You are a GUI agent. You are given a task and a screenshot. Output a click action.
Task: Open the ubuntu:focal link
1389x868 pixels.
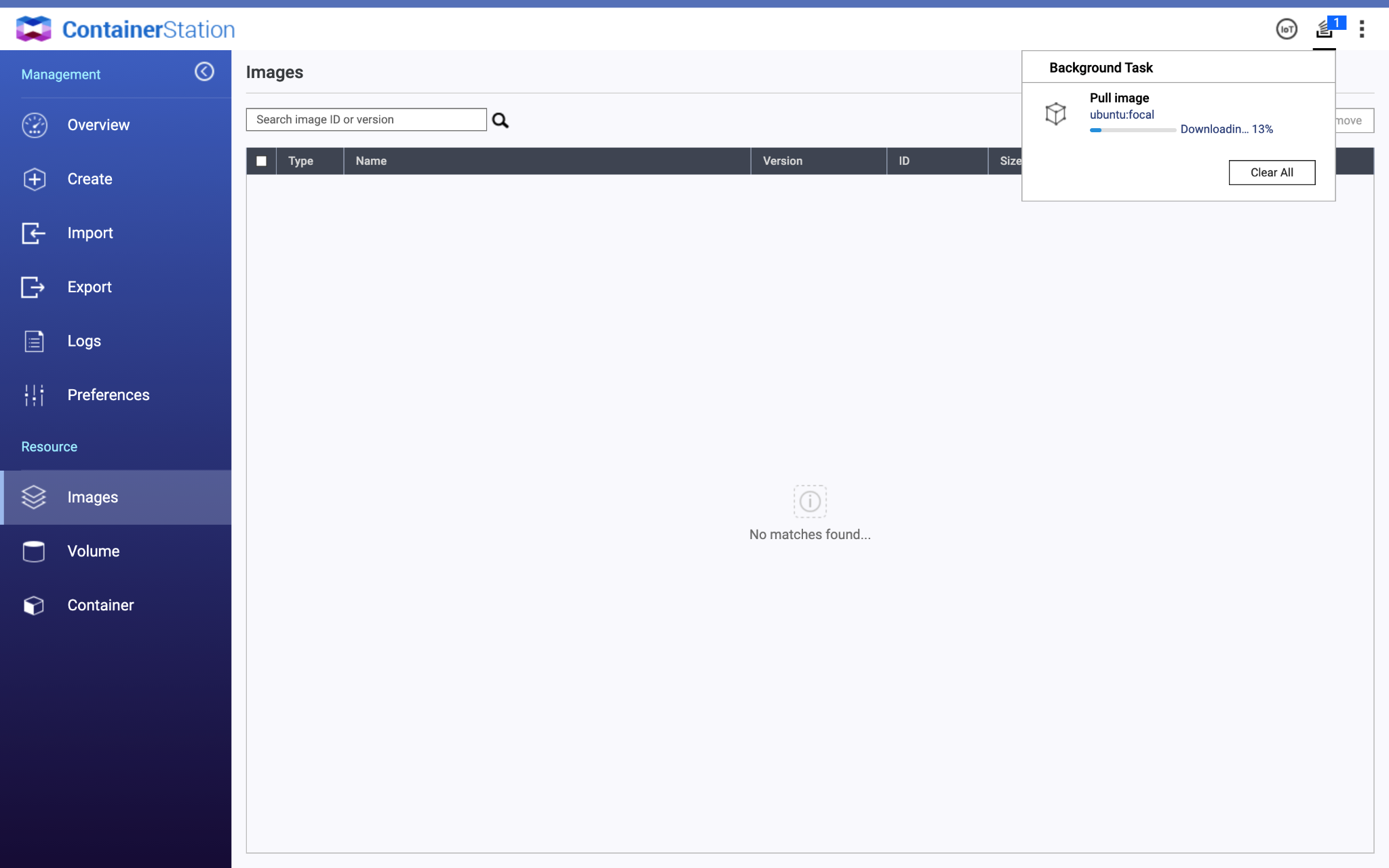[x=1121, y=115]
